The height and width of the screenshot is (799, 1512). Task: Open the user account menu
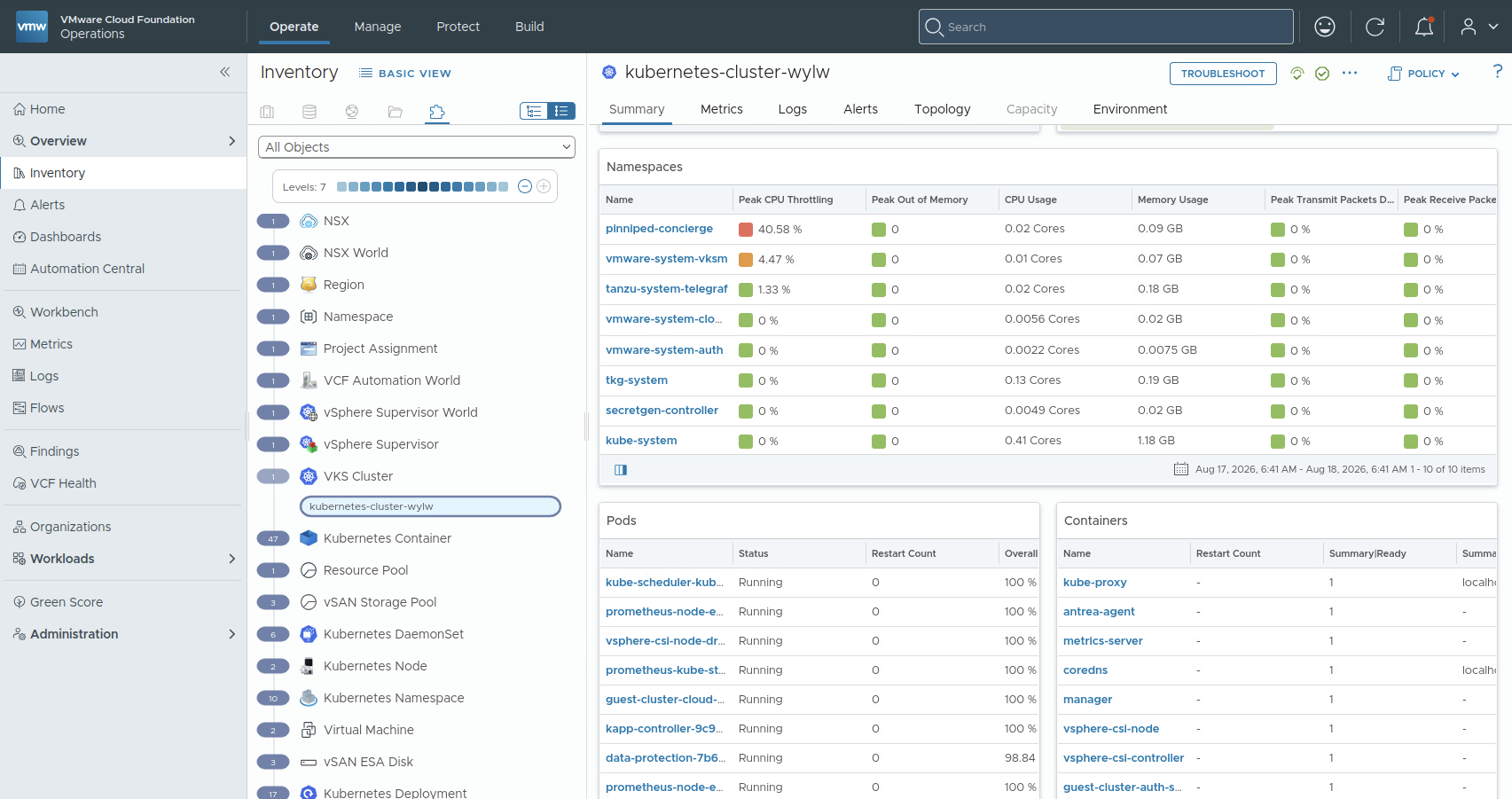pos(1479,27)
